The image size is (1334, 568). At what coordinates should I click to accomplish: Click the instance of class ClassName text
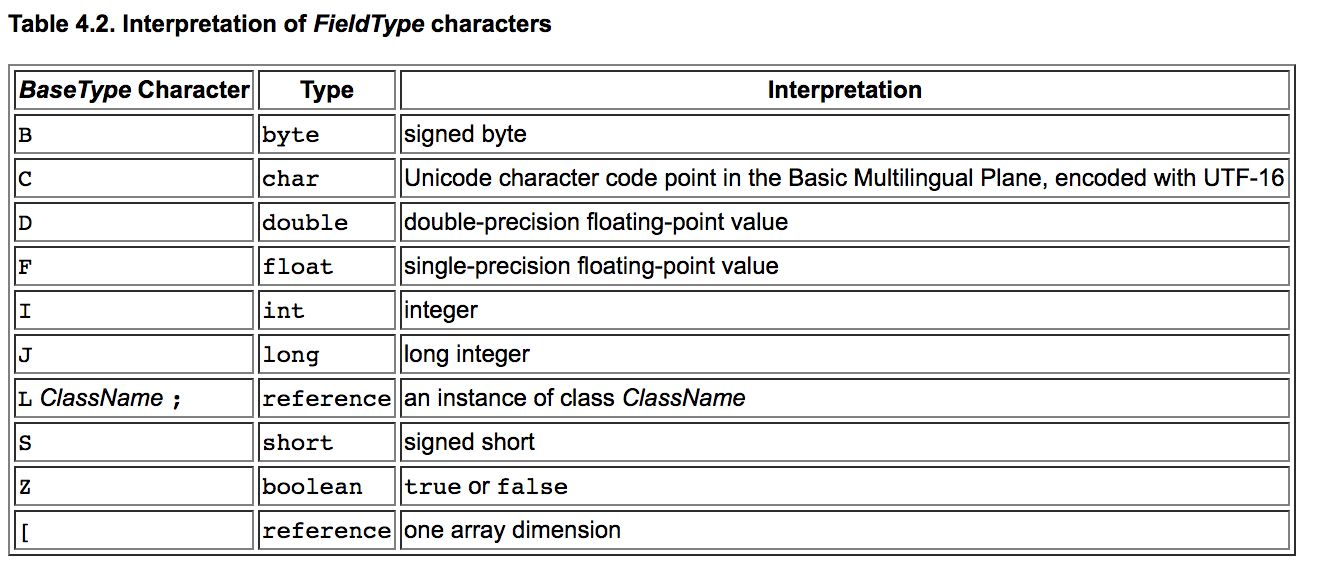pyautogui.click(x=575, y=398)
